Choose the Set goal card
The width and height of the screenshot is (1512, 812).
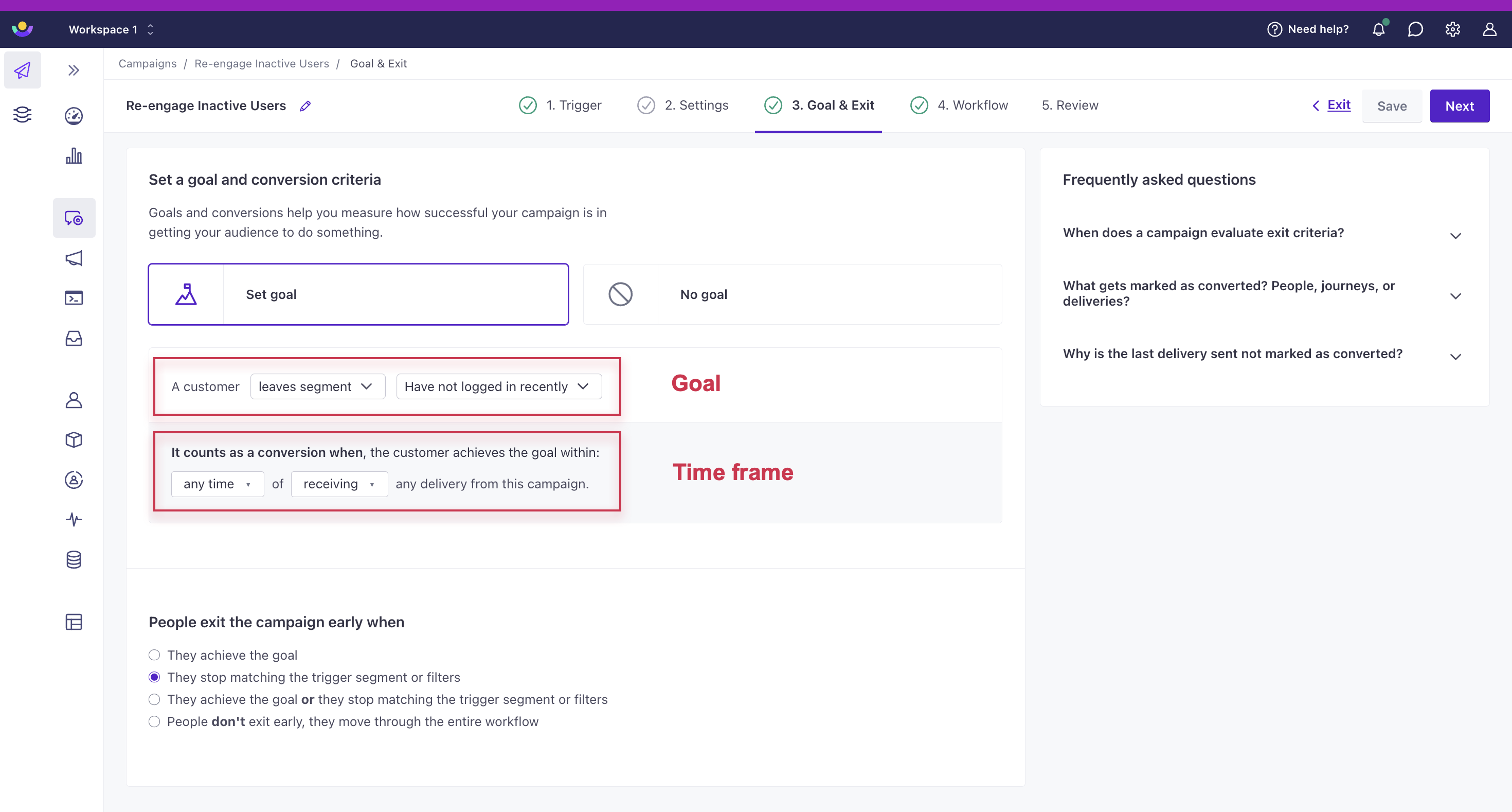358,294
